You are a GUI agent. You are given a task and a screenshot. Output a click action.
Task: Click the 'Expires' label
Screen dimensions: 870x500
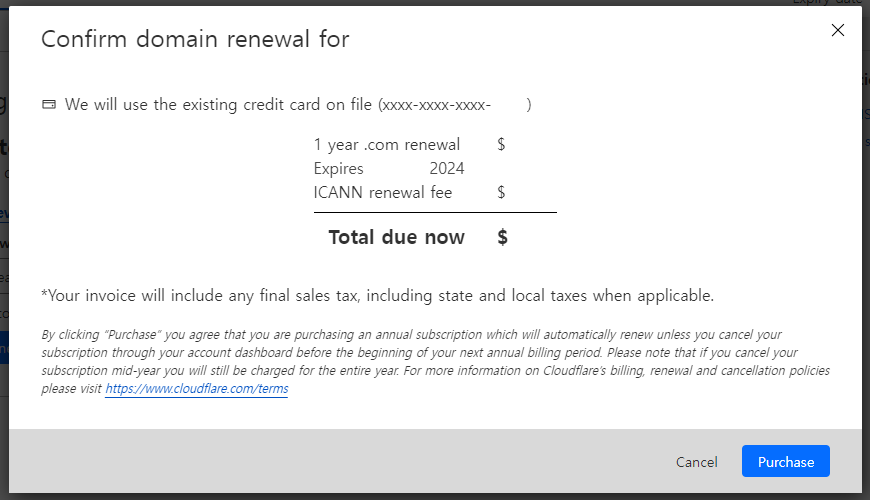click(338, 169)
